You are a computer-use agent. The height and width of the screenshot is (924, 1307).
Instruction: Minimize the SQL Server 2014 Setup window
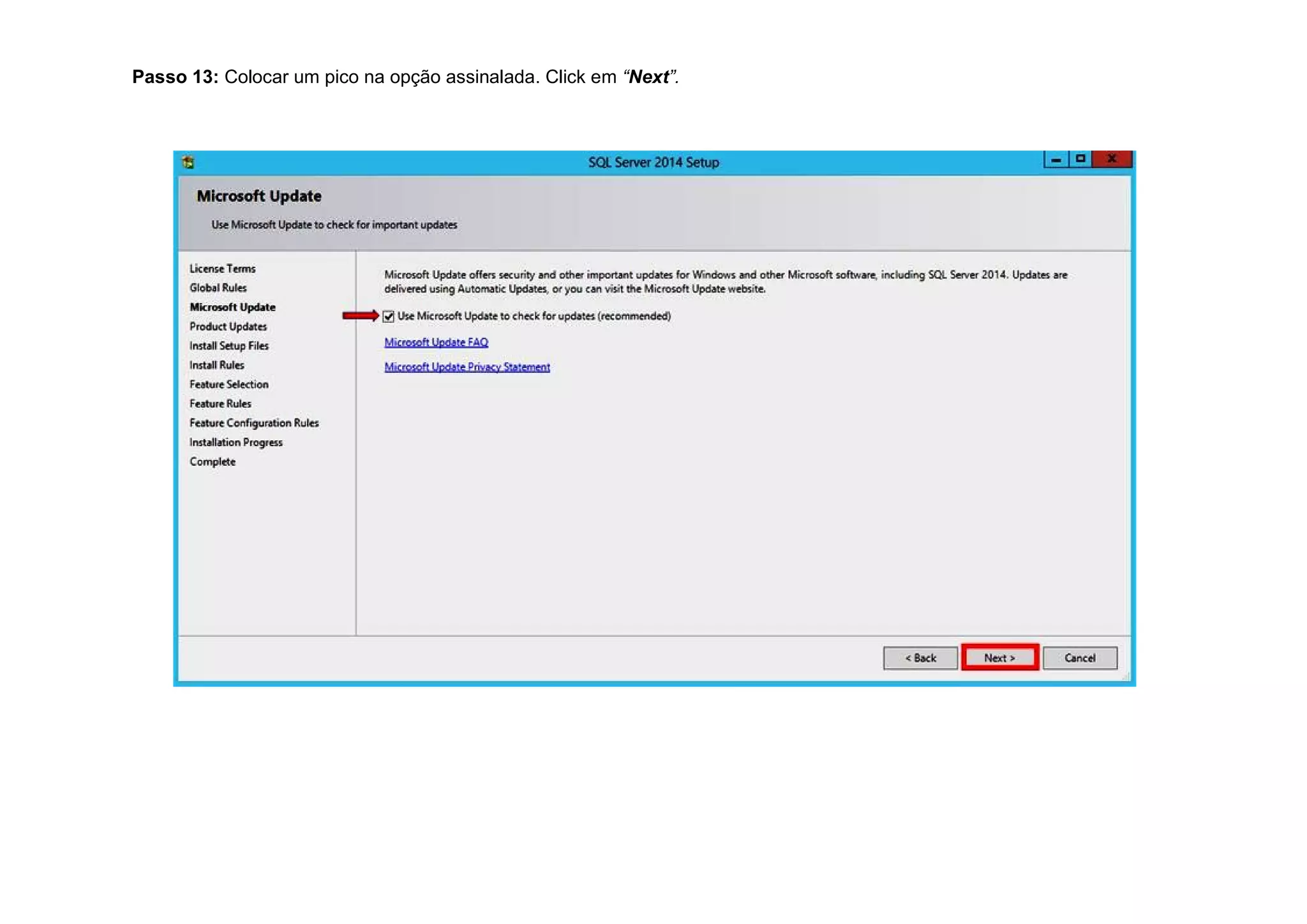(x=1056, y=160)
